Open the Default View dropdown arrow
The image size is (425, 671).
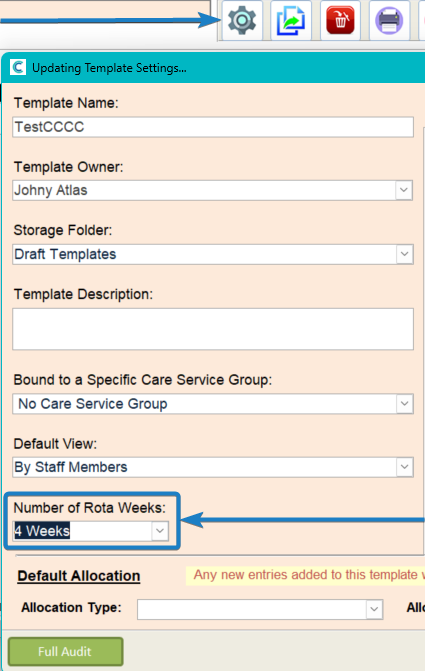(404, 467)
